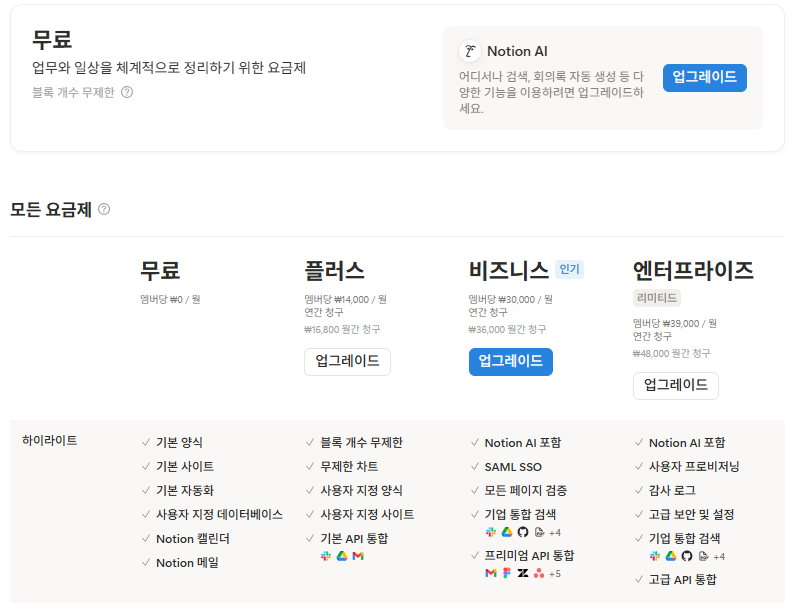Click SAML SSO feature
This screenshot has width=794, height=611.
coord(513,467)
